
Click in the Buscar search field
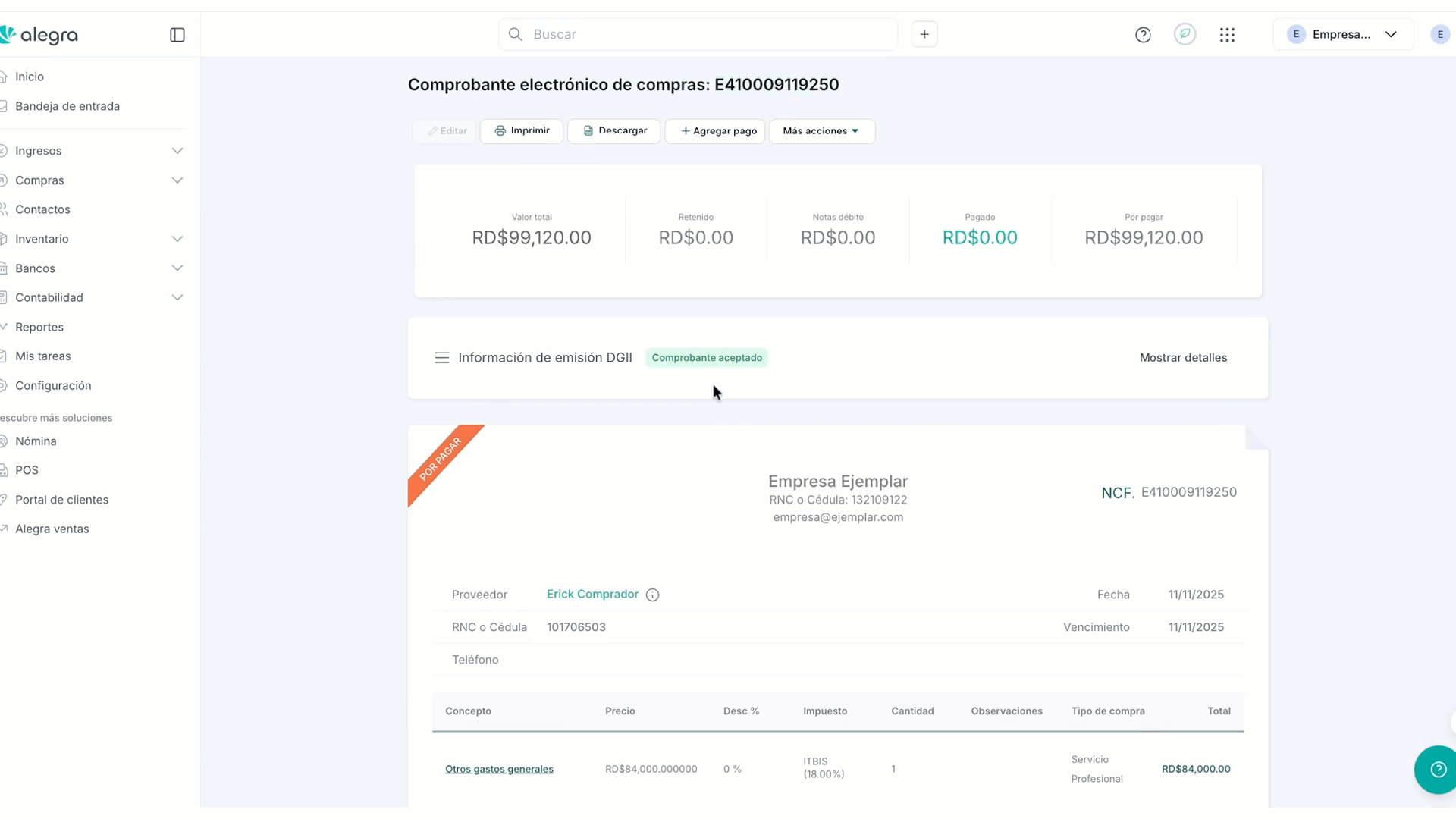point(698,34)
